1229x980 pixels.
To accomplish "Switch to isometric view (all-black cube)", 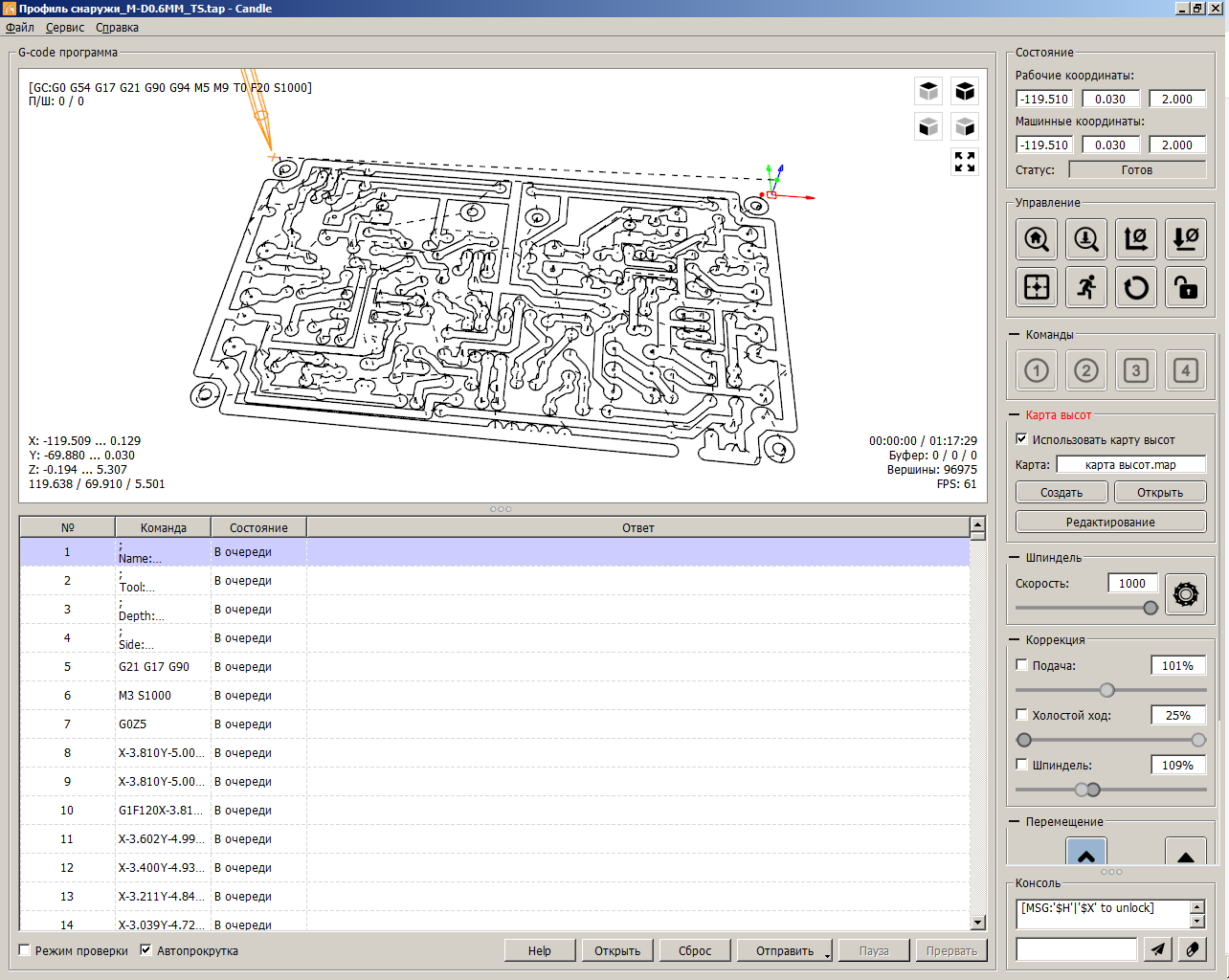I will 965,91.
